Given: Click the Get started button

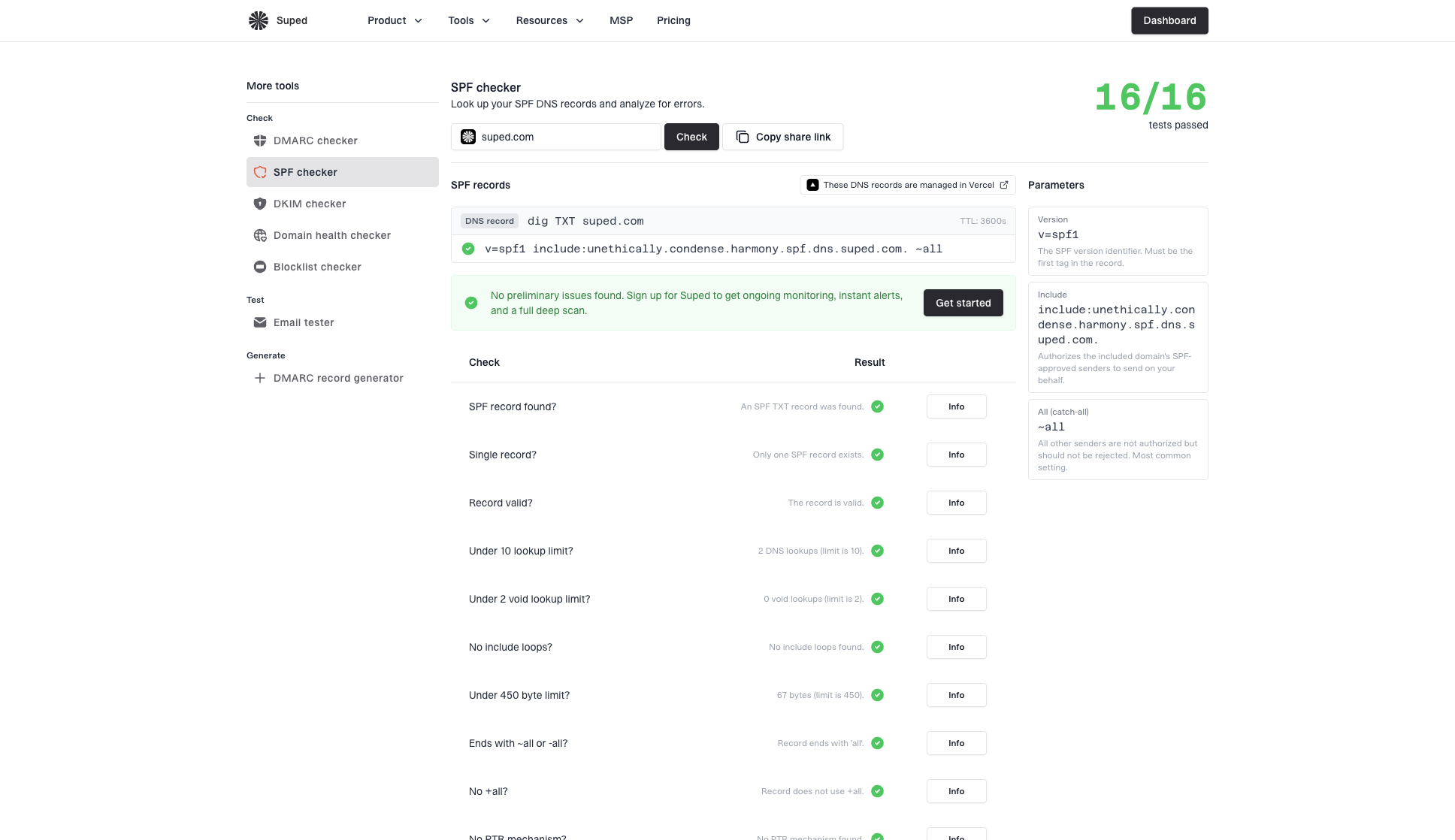Looking at the screenshot, I should (963, 303).
